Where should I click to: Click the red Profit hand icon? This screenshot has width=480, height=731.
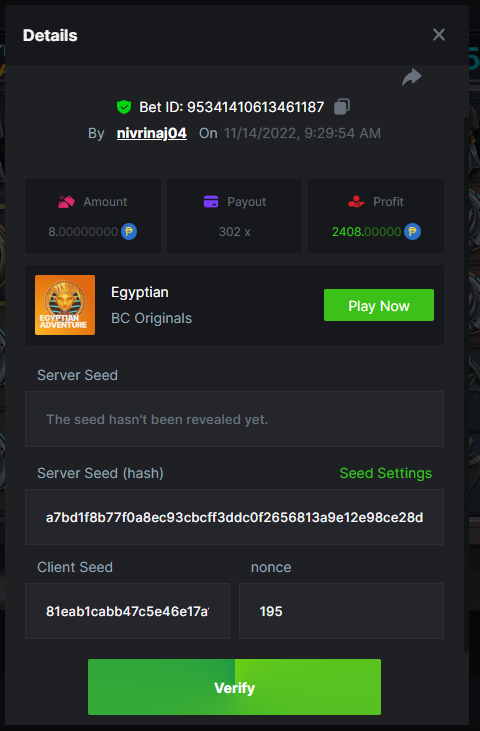357,202
